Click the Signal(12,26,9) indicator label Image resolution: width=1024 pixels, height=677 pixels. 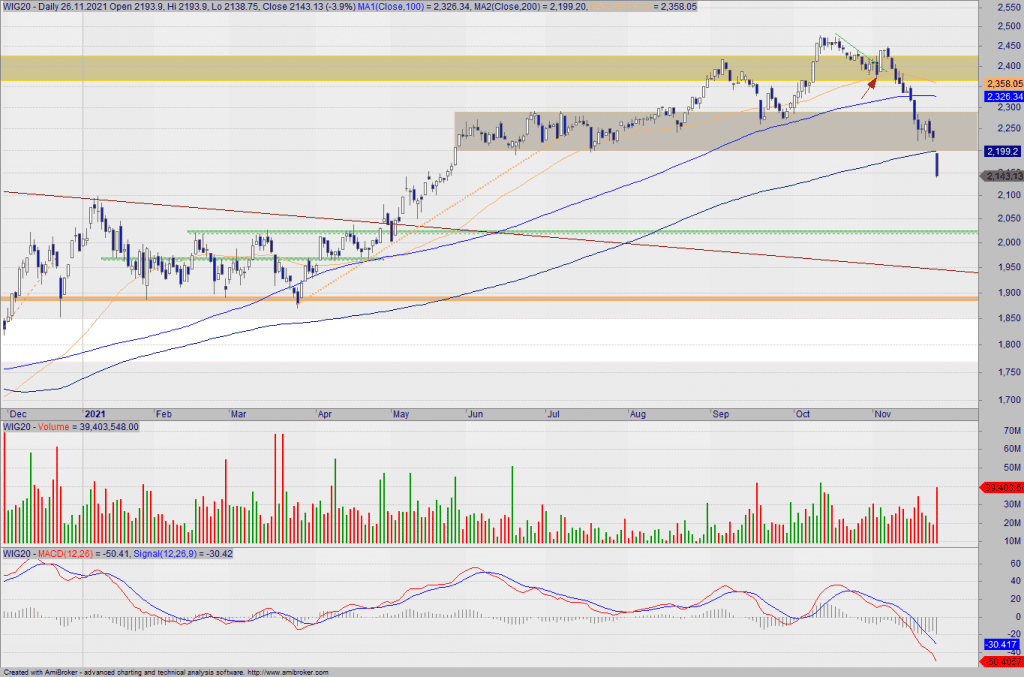pos(178,553)
